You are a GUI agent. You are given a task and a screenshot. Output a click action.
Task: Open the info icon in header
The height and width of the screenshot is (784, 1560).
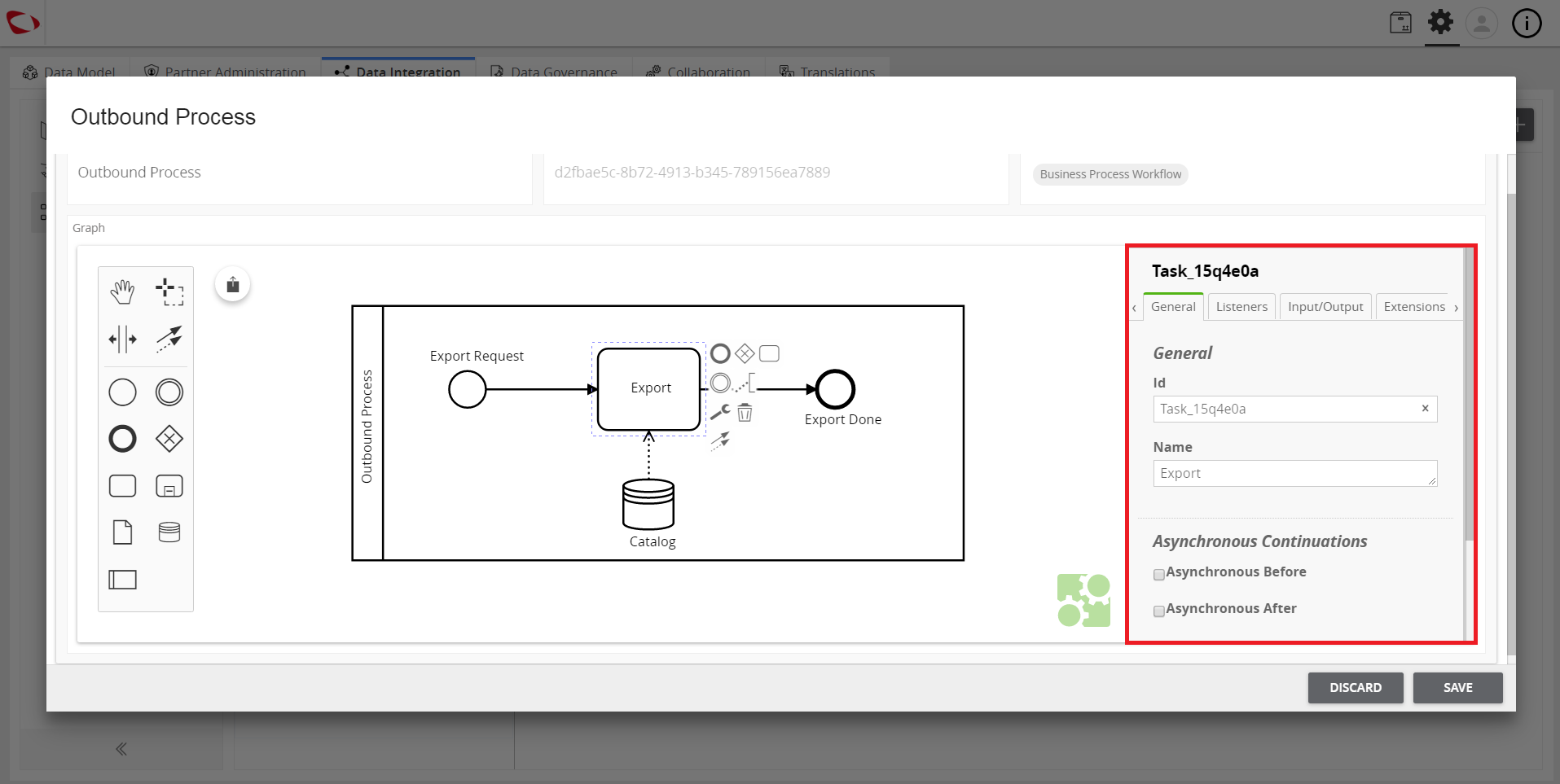tap(1527, 23)
